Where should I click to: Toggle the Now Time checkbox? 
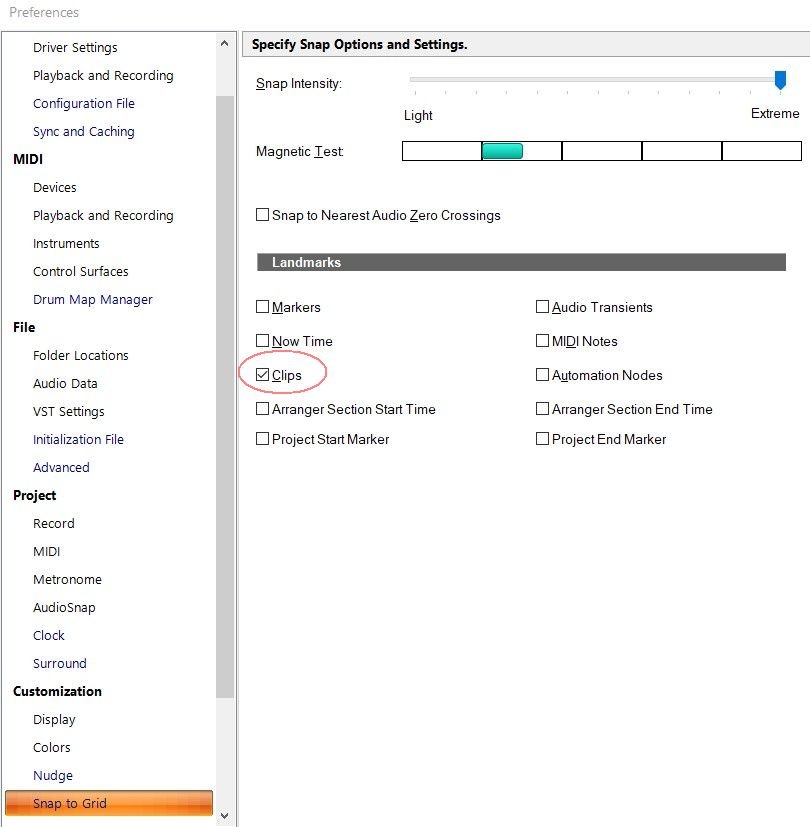(263, 342)
